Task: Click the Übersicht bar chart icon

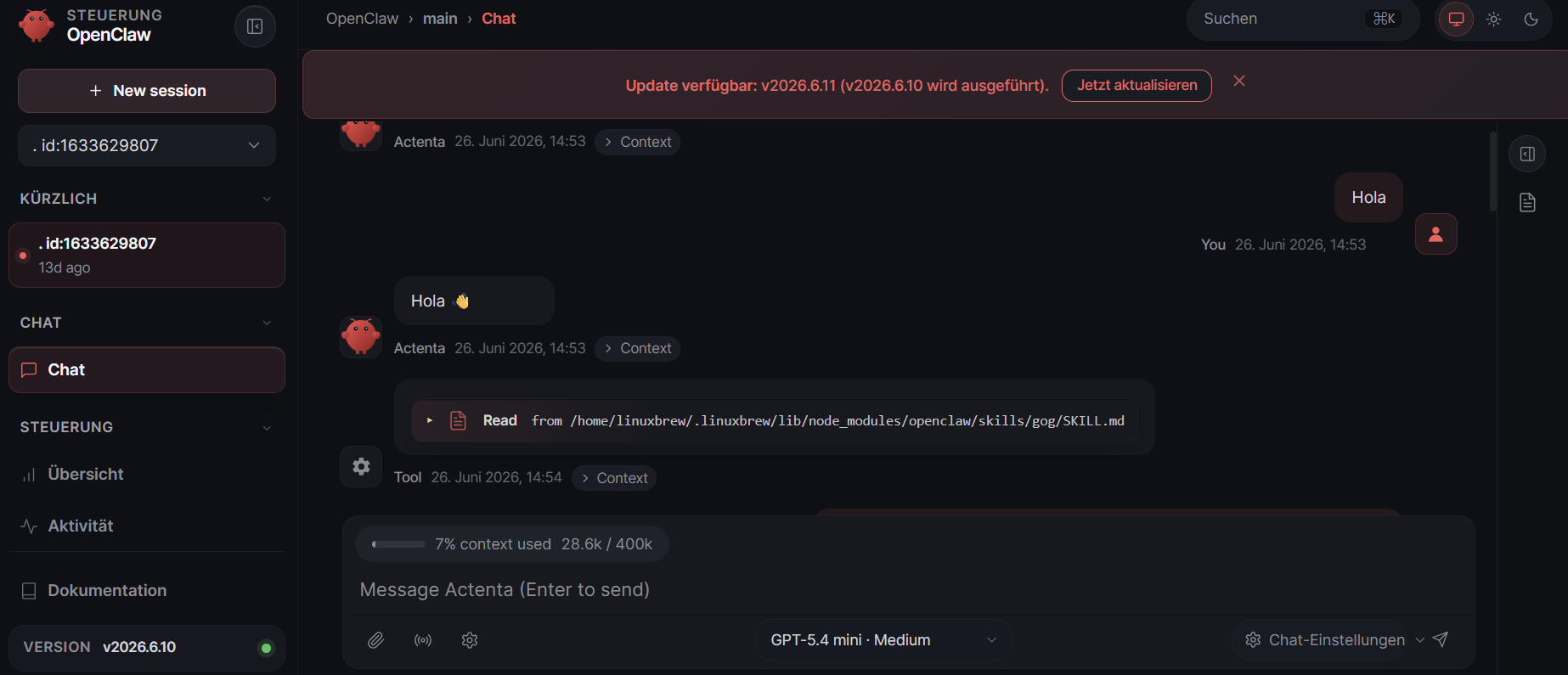Action: (x=29, y=475)
